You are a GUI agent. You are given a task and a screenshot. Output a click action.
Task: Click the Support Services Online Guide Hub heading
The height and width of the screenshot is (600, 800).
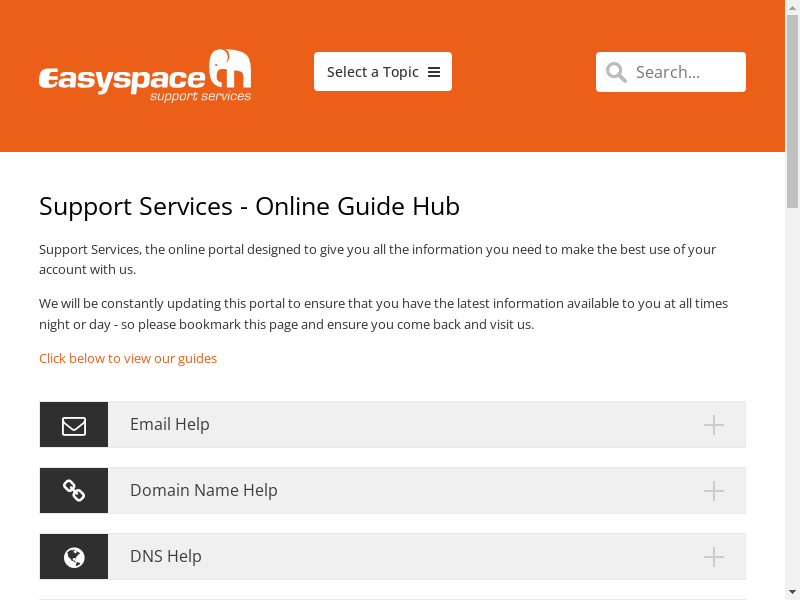point(249,206)
